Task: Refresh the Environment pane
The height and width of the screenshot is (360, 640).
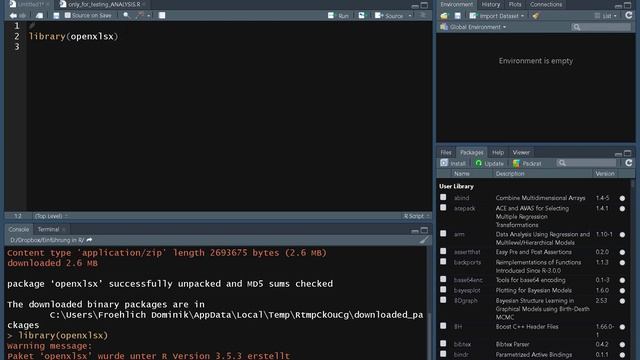Action: pos(629,16)
